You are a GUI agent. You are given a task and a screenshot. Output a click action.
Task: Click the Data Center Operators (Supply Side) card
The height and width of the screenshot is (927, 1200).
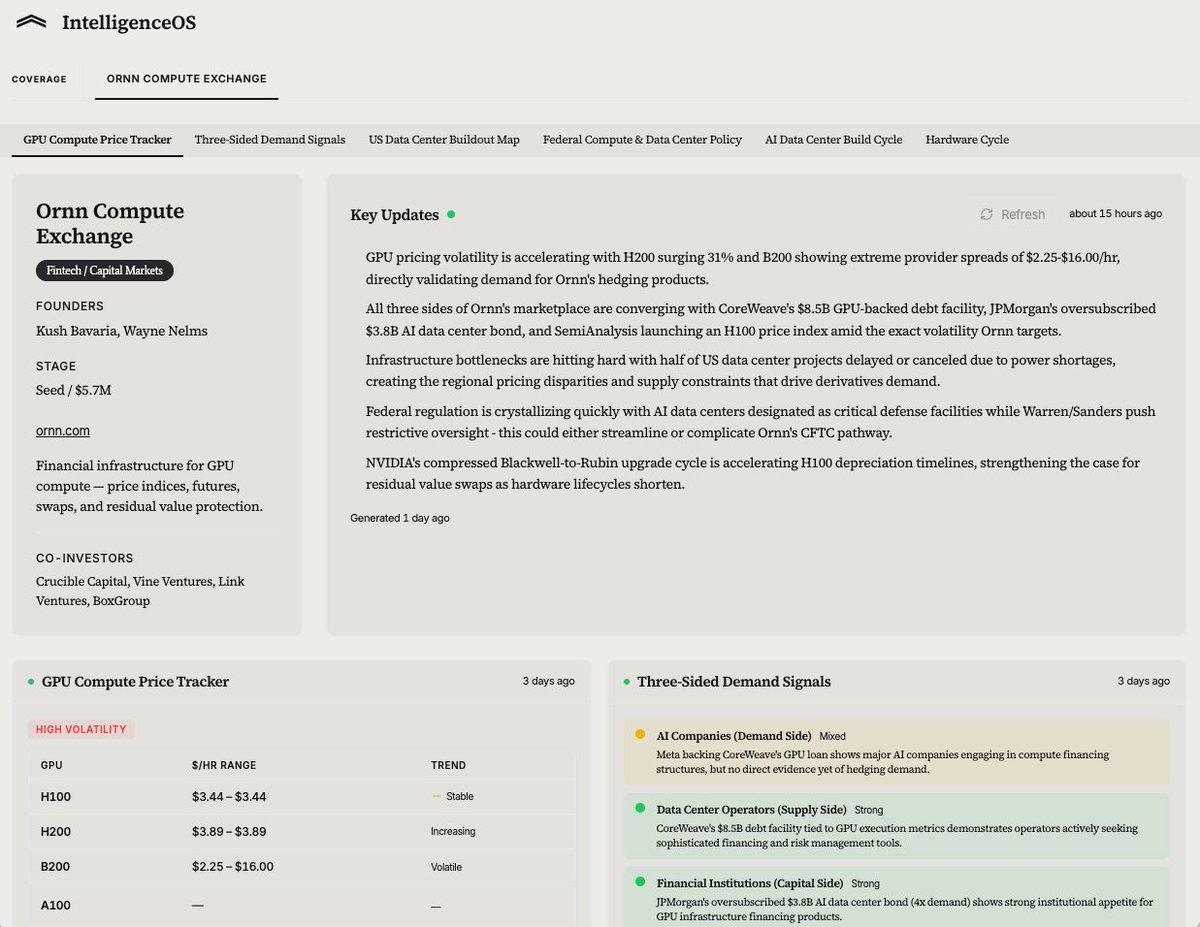tap(896, 826)
